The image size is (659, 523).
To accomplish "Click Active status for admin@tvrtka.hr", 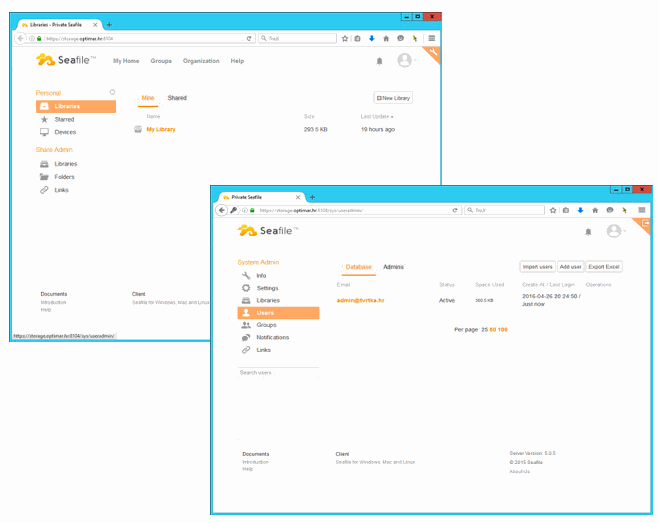I will point(447,301).
